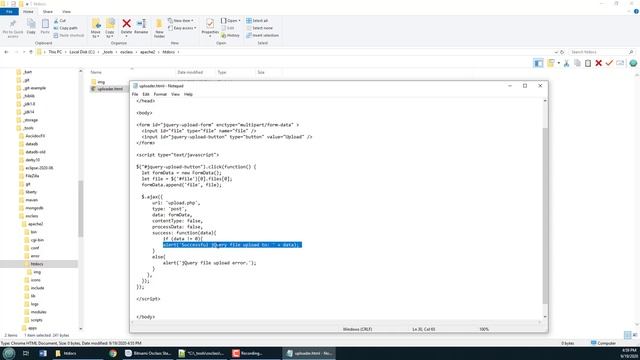Select modules in the folder tree
640x360 pixels.
(x=38, y=312)
